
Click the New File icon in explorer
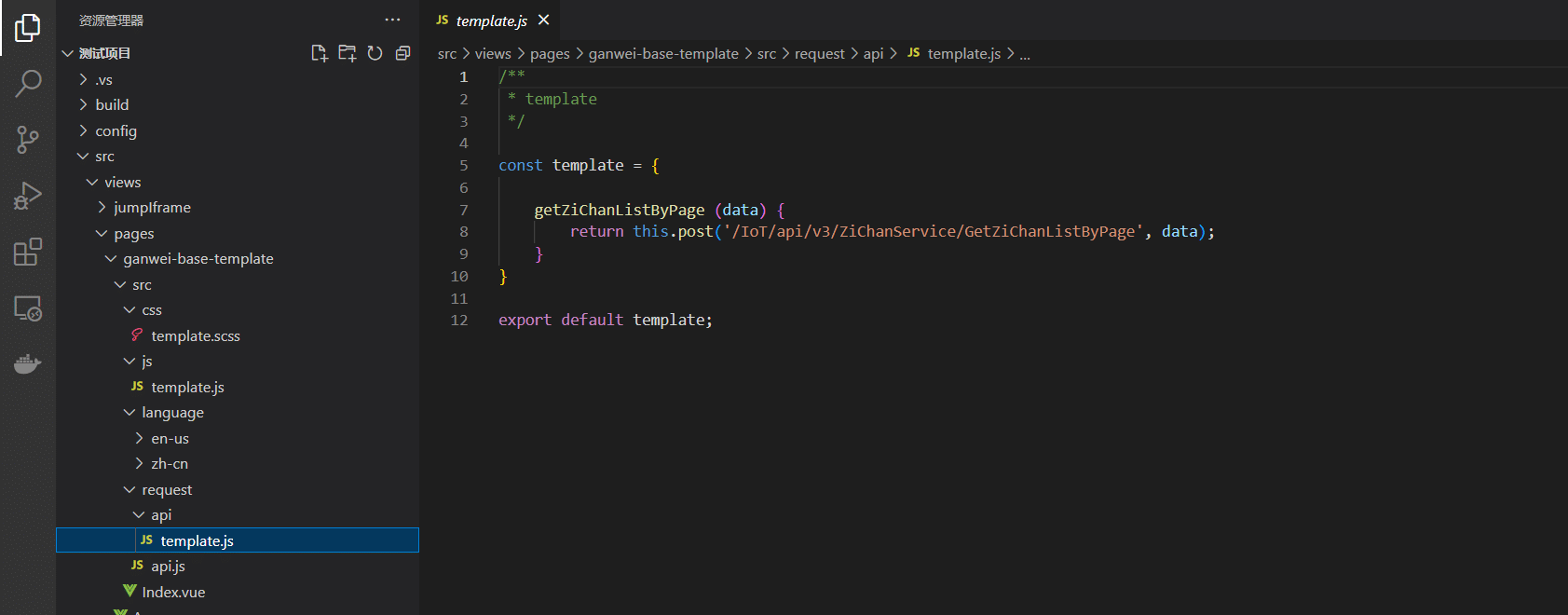click(x=320, y=53)
